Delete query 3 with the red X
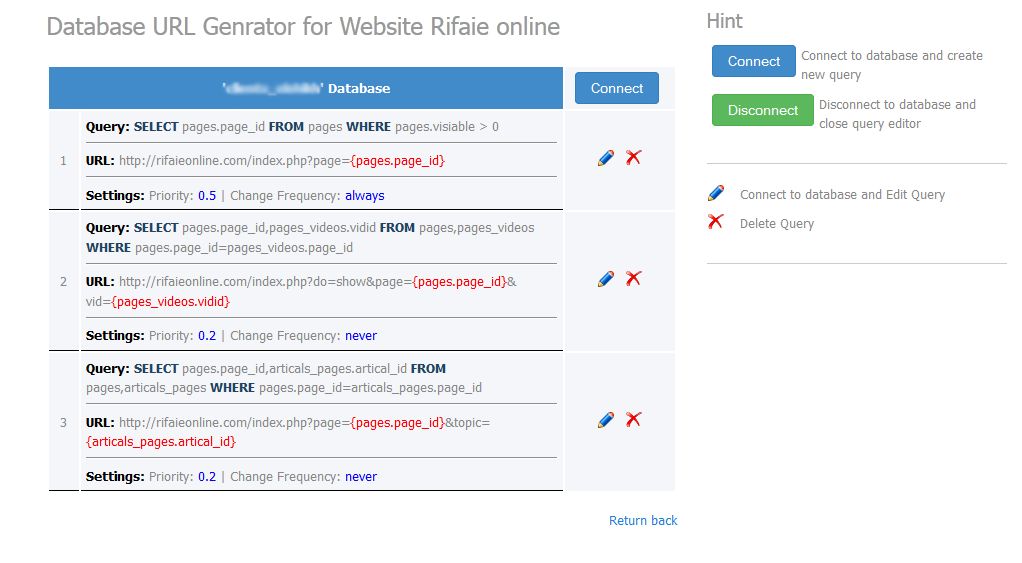Screen dimensions: 1022x563 [x=633, y=420]
